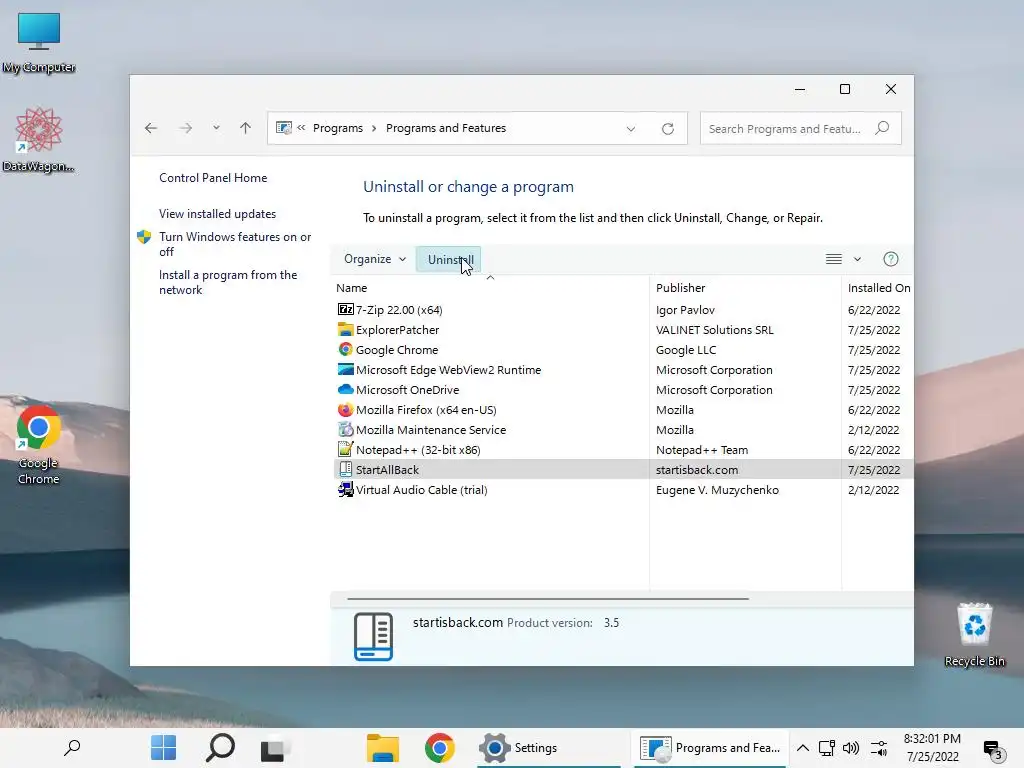Switch to Programs and Features taskbar item
The height and width of the screenshot is (768, 1024).
pyautogui.click(x=710, y=748)
